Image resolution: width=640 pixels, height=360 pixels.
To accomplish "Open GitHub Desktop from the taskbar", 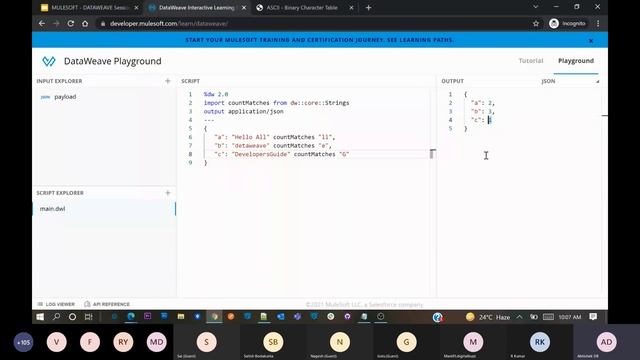I will point(347,316).
